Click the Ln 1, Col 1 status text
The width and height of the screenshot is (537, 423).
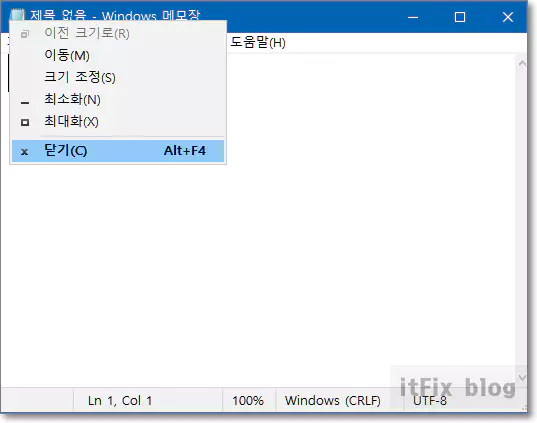120,400
